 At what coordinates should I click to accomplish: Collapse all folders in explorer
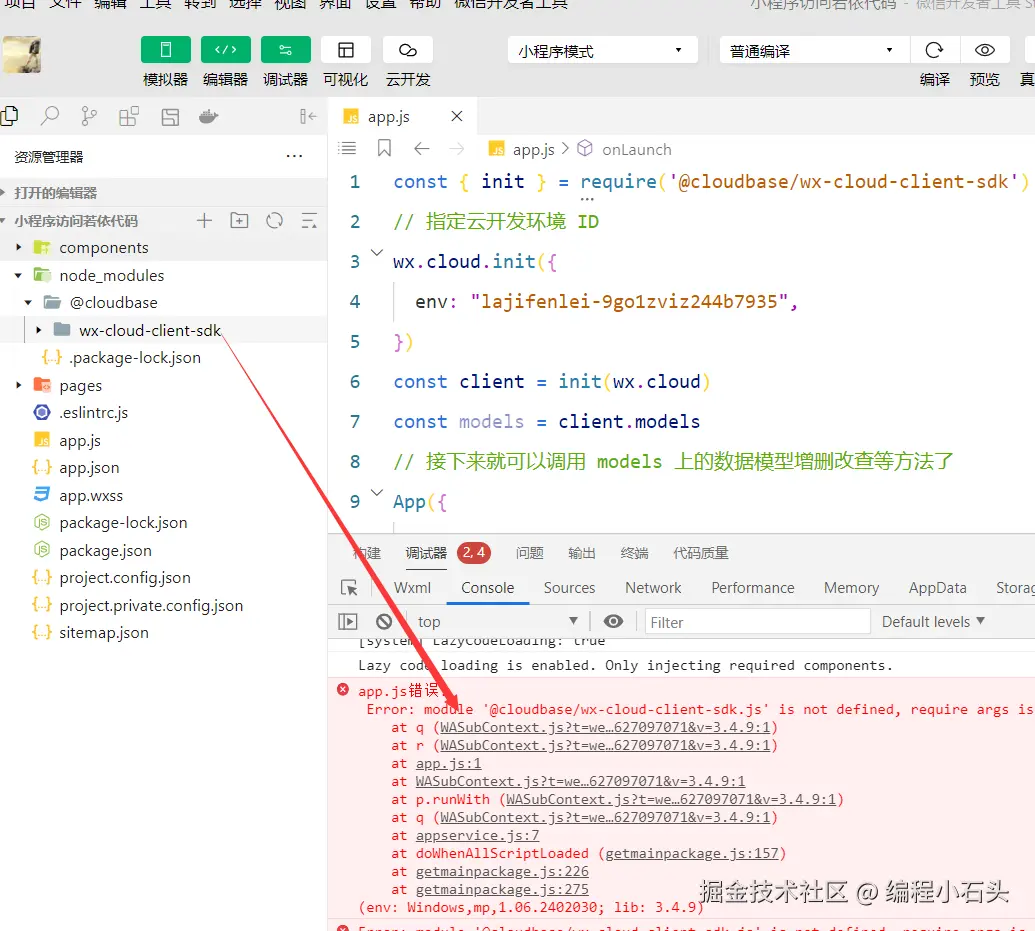point(309,221)
